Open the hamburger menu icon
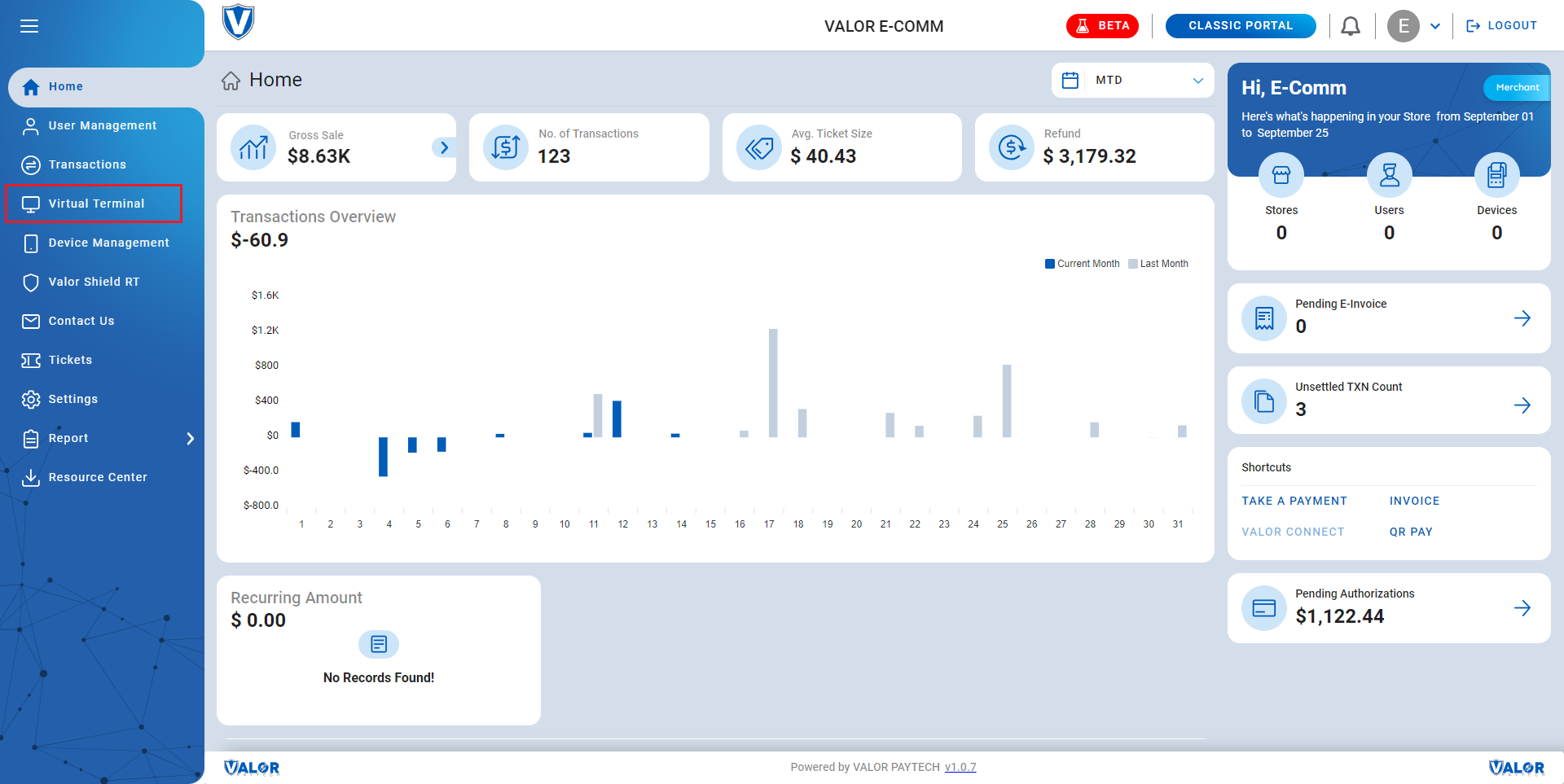The height and width of the screenshot is (784, 1564). 29,26
